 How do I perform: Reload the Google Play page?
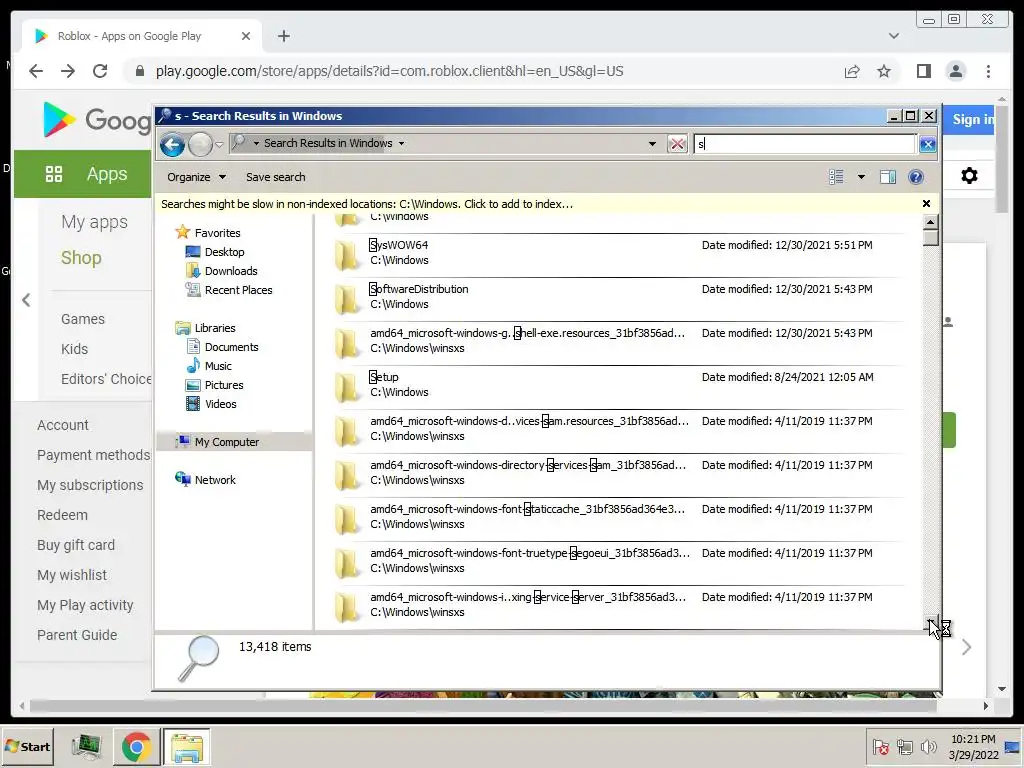[x=100, y=71]
